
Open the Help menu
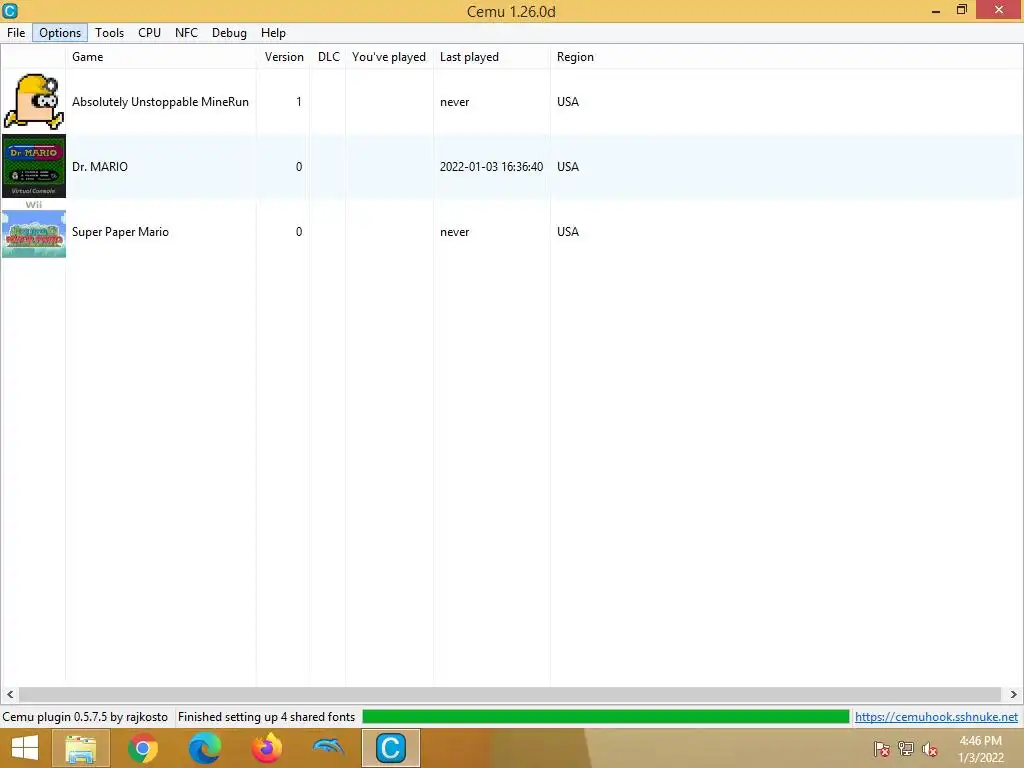(273, 33)
